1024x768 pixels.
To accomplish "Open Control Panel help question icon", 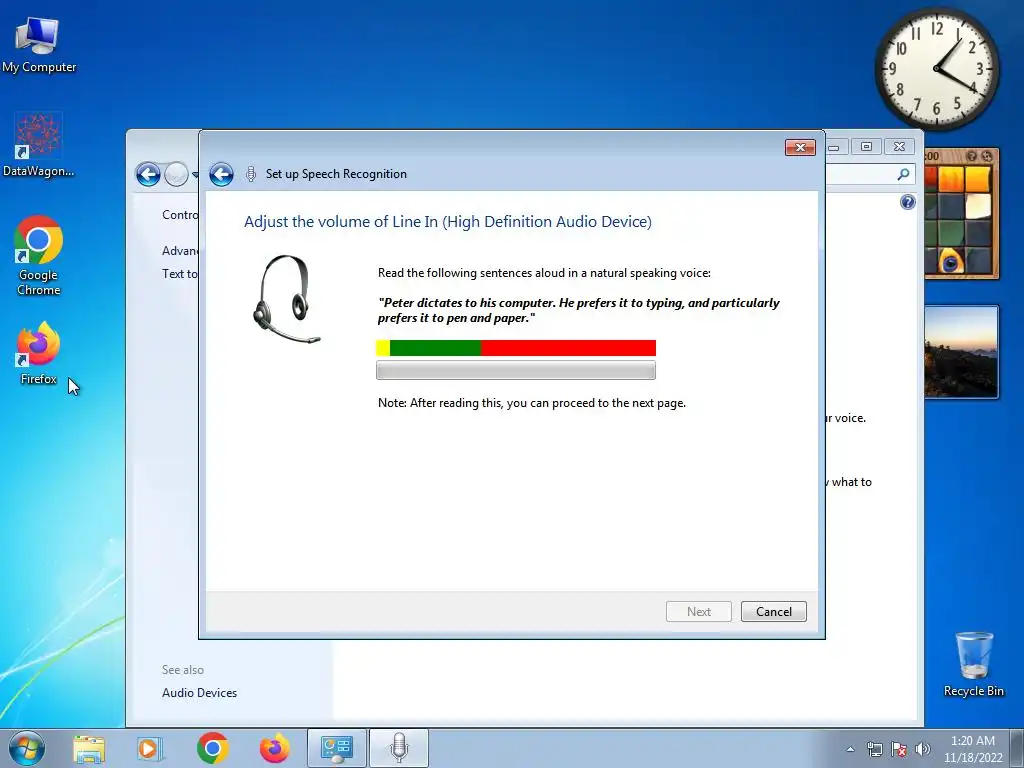I will (x=907, y=202).
